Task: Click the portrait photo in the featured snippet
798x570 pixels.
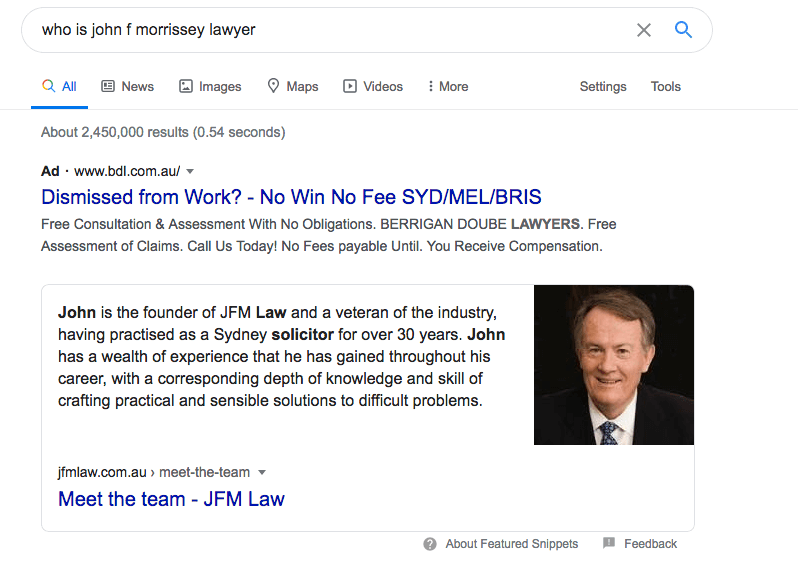Action: click(613, 365)
